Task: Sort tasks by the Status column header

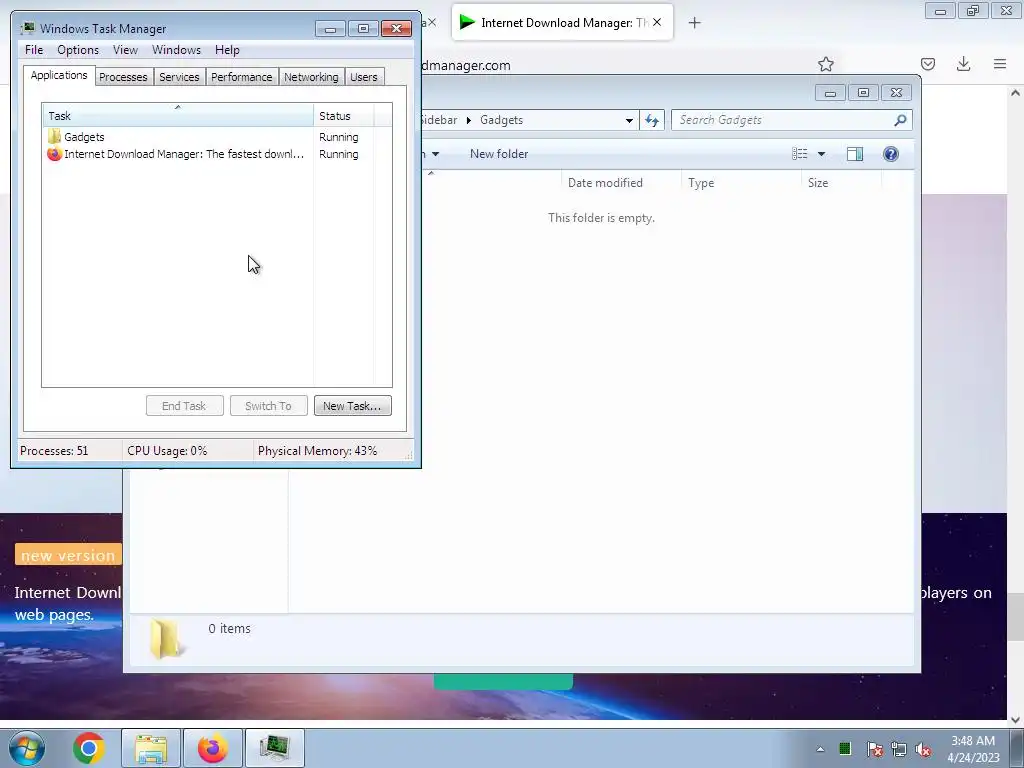Action: 344,116
